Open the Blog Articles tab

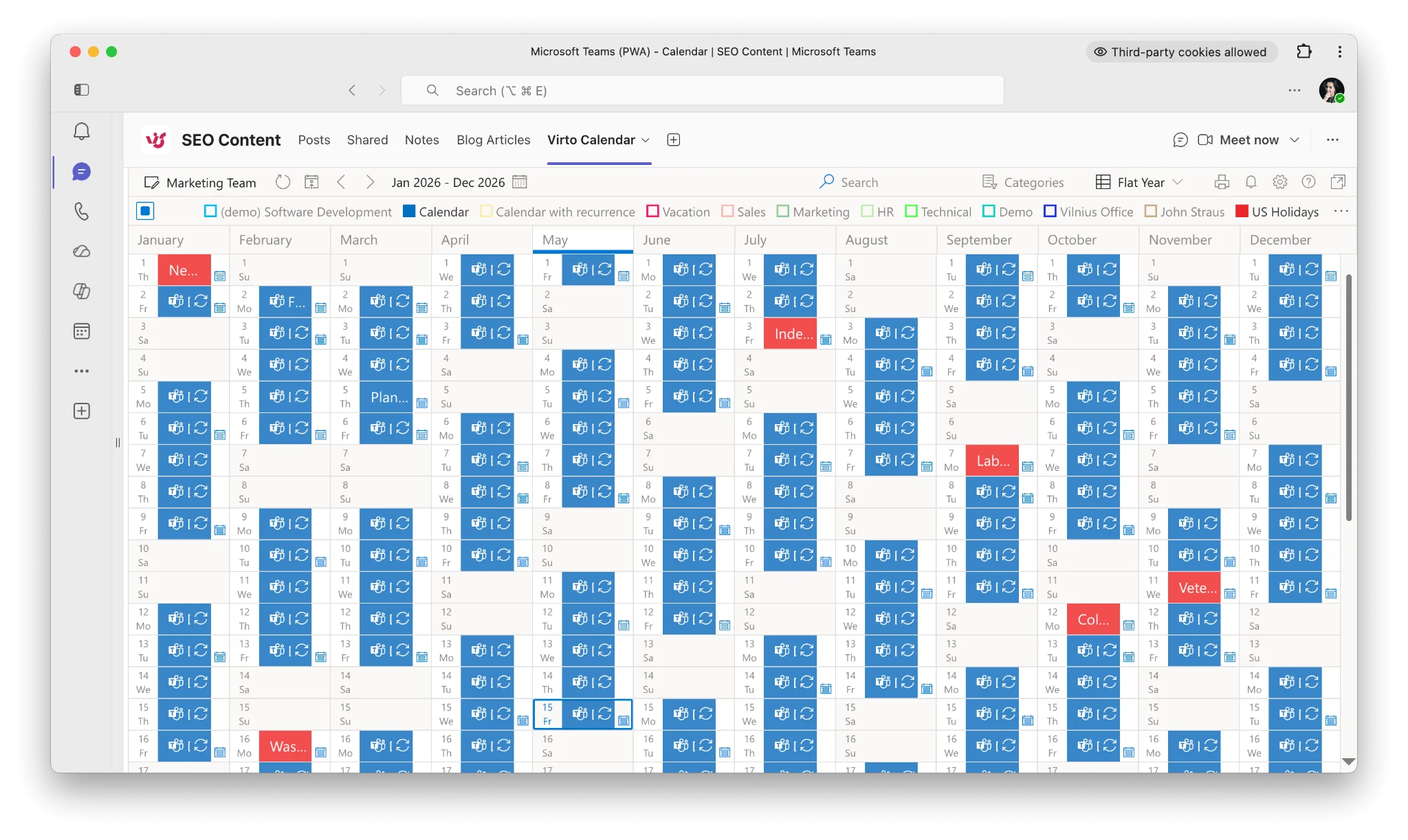pos(494,140)
